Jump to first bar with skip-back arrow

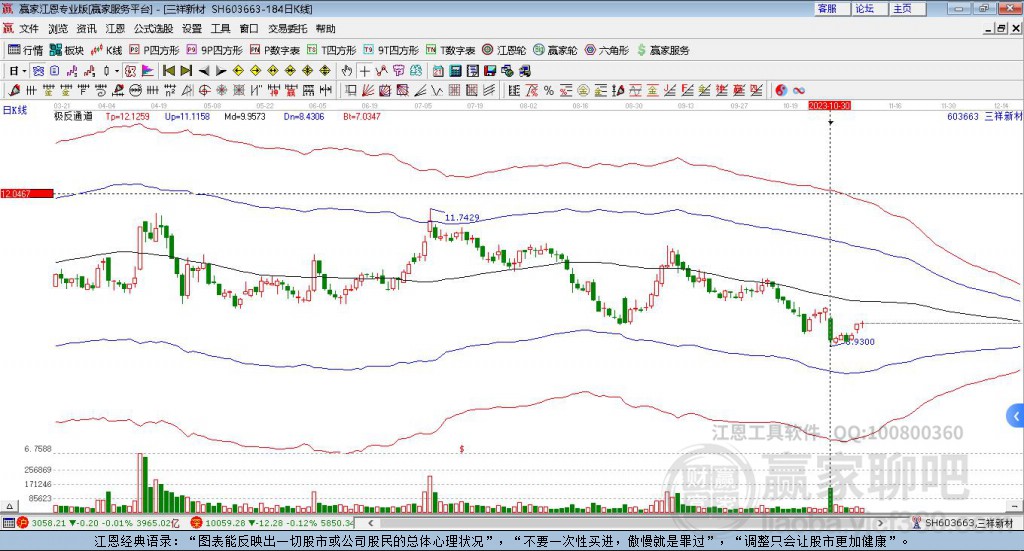click(168, 71)
